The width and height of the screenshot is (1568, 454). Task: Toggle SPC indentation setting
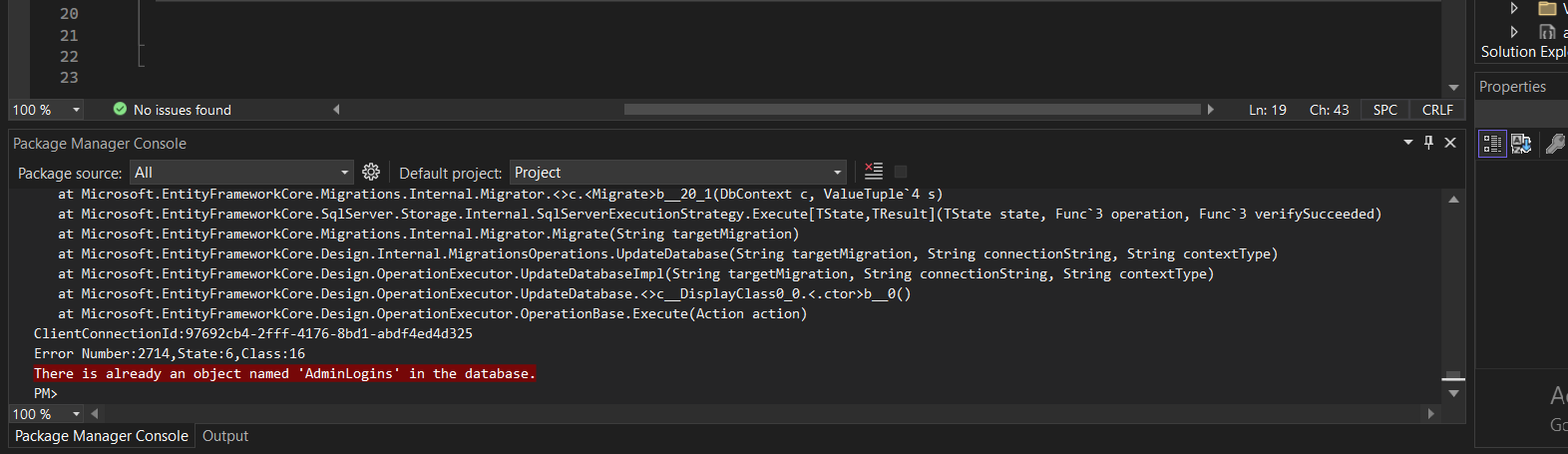(x=1384, y=110)
